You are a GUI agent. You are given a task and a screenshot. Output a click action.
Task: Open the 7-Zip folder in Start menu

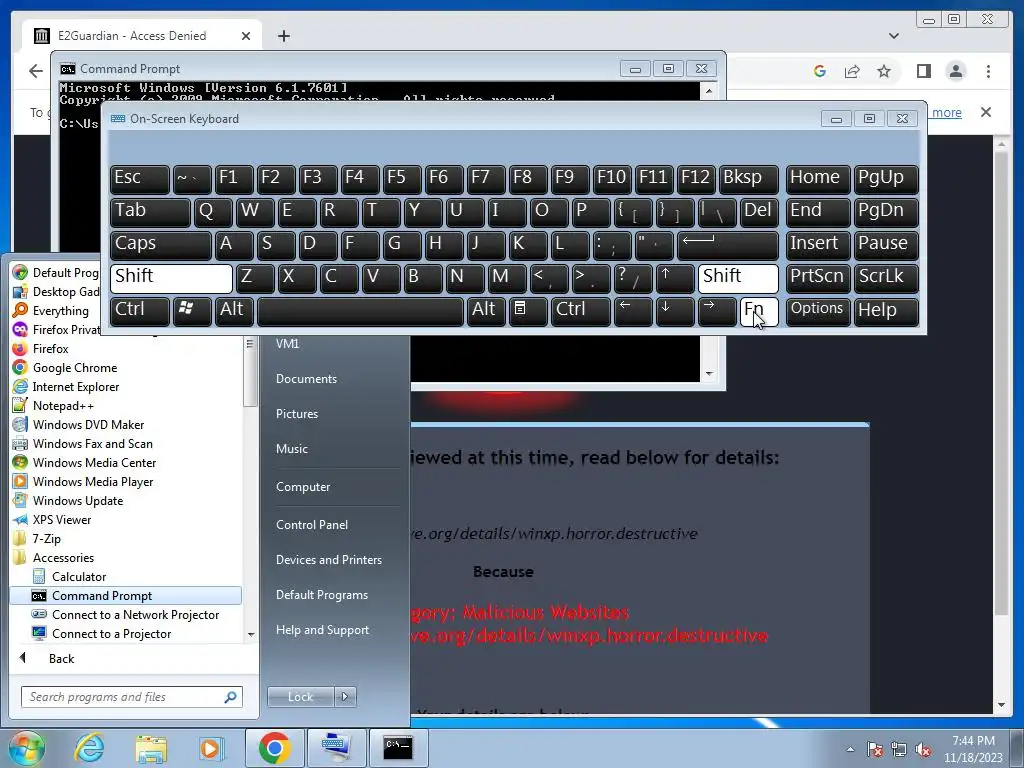pos(46,539)
